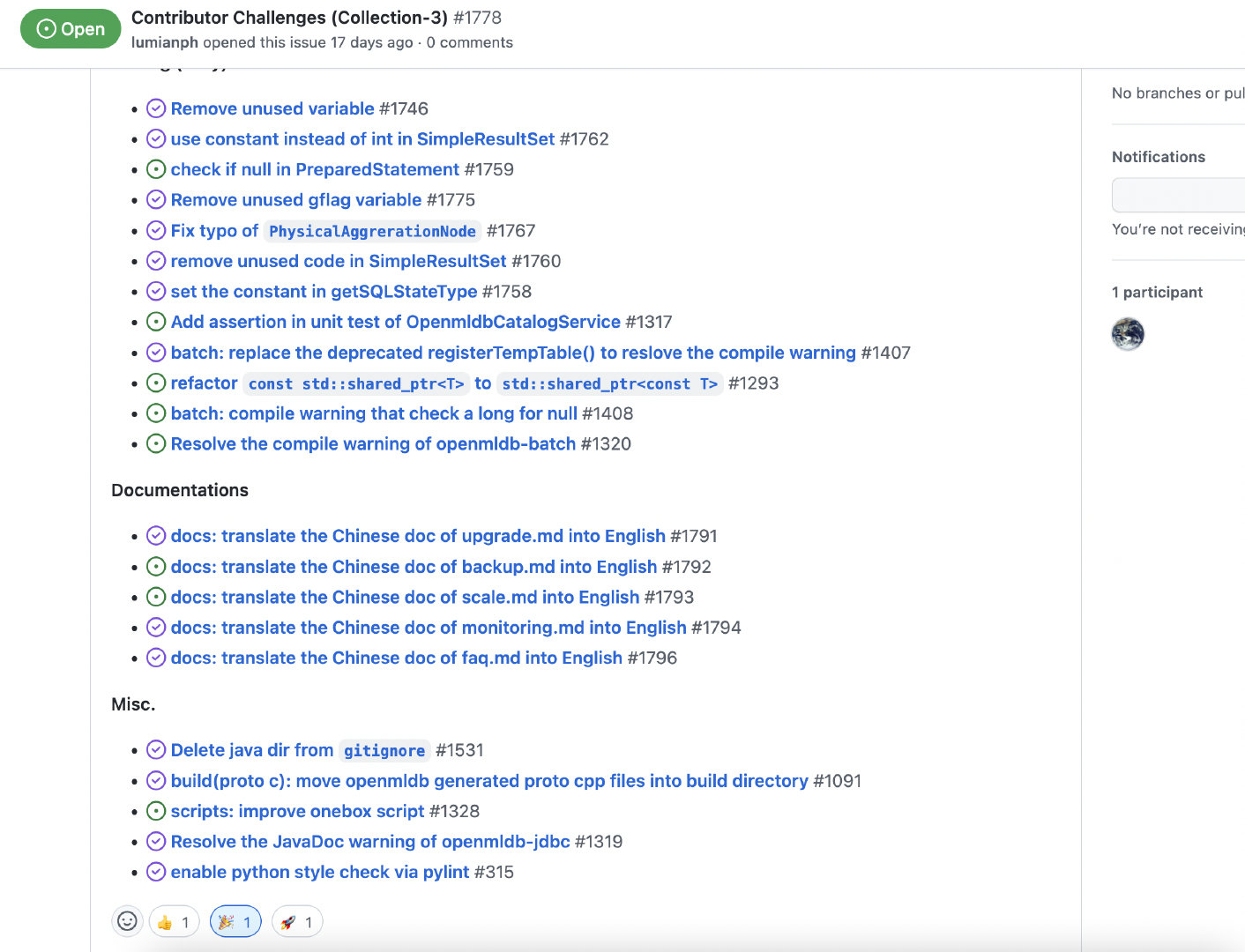Click the 'Misc.' section heading
This screenshot has height=952, width=1245.
[x=133, y=704]
